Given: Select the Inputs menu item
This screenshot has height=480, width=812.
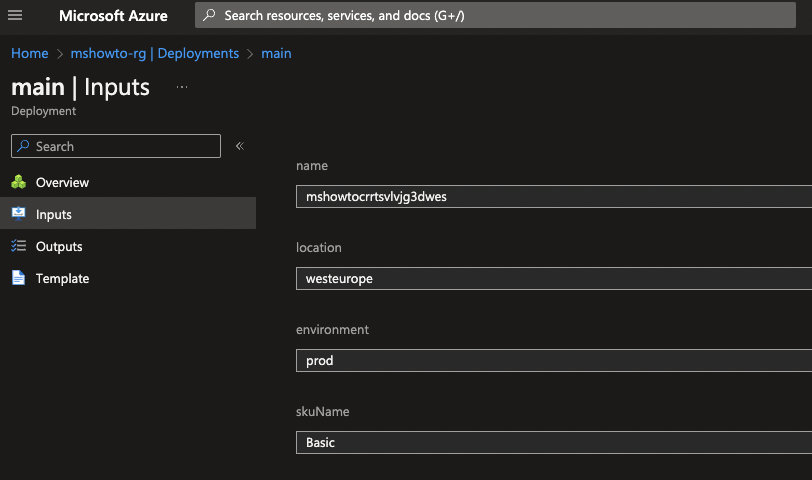Looking at the screenshot, I should pyautogui.click(x=128, y=213).
